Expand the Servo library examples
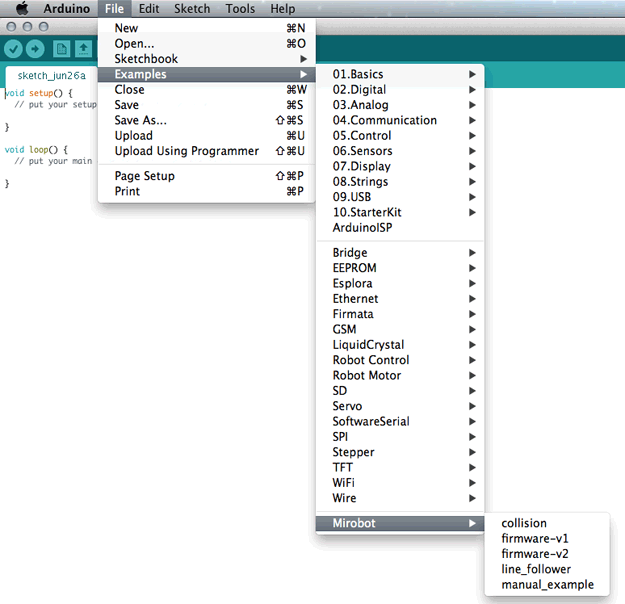The width and height of the screenshot is (625, 604). click(400, 406)
